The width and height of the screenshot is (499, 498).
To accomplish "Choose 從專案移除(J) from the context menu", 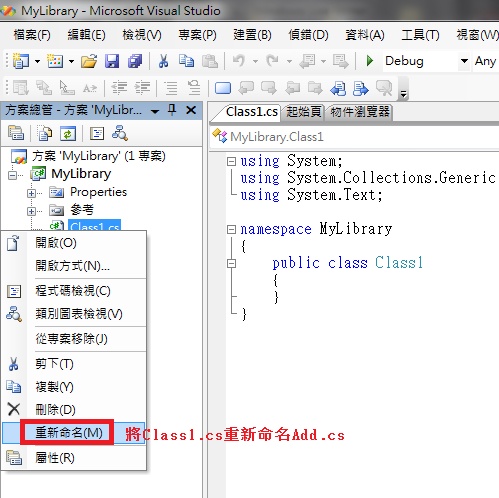I will pos(74,339).
